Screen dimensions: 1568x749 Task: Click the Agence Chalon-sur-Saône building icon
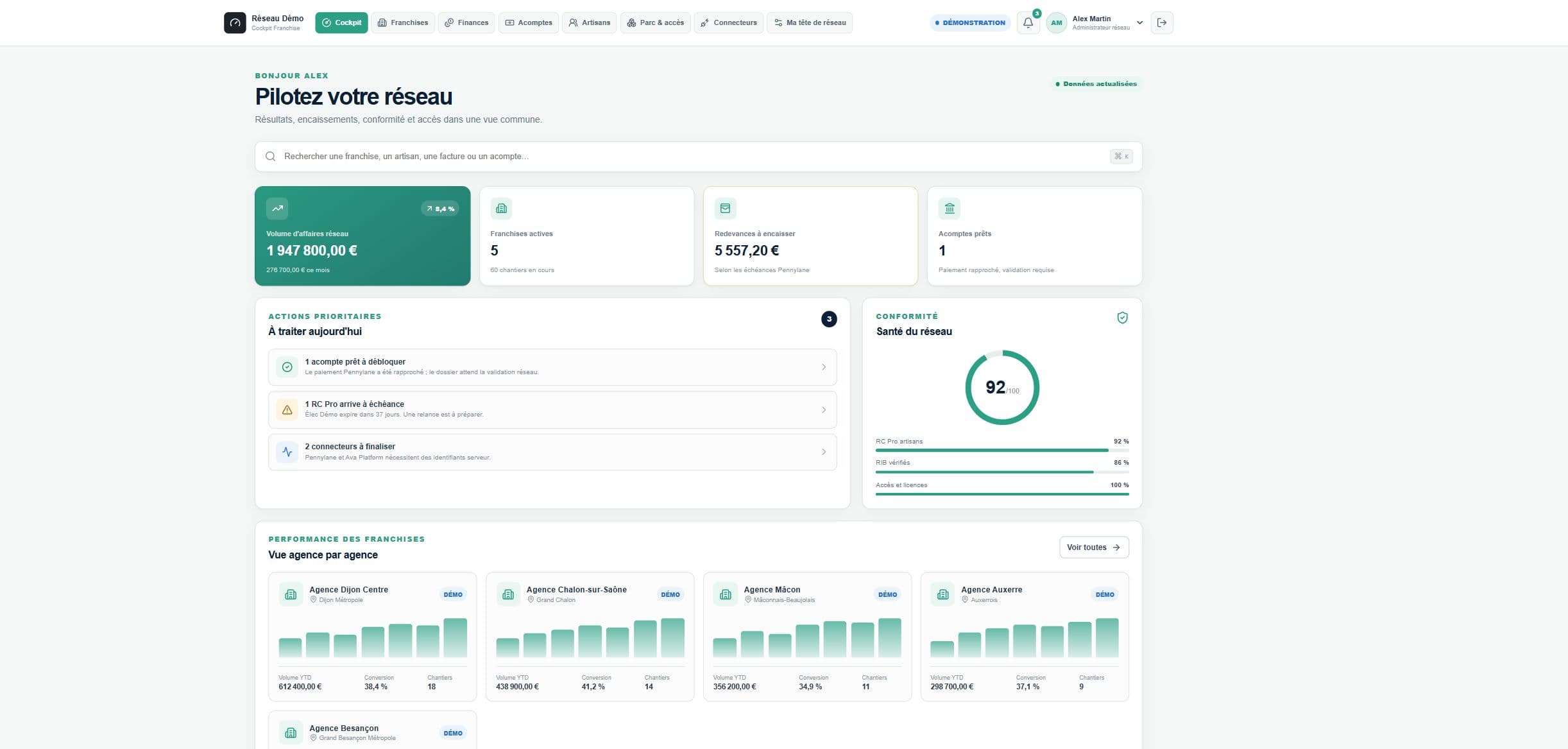508,594
